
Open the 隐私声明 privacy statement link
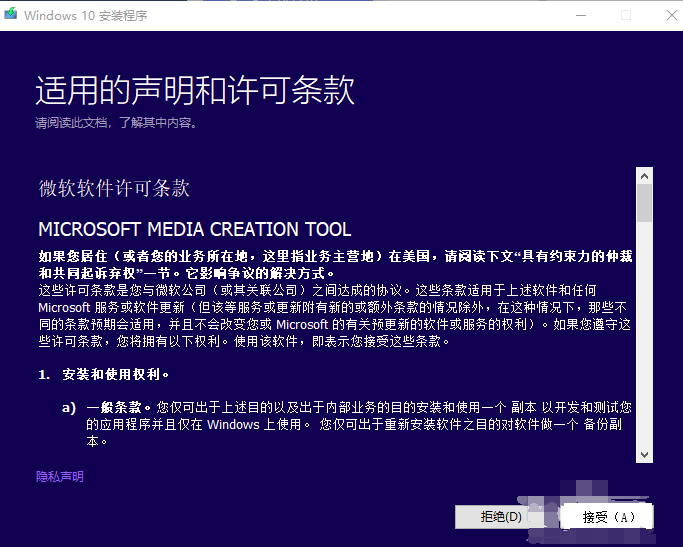60,477
